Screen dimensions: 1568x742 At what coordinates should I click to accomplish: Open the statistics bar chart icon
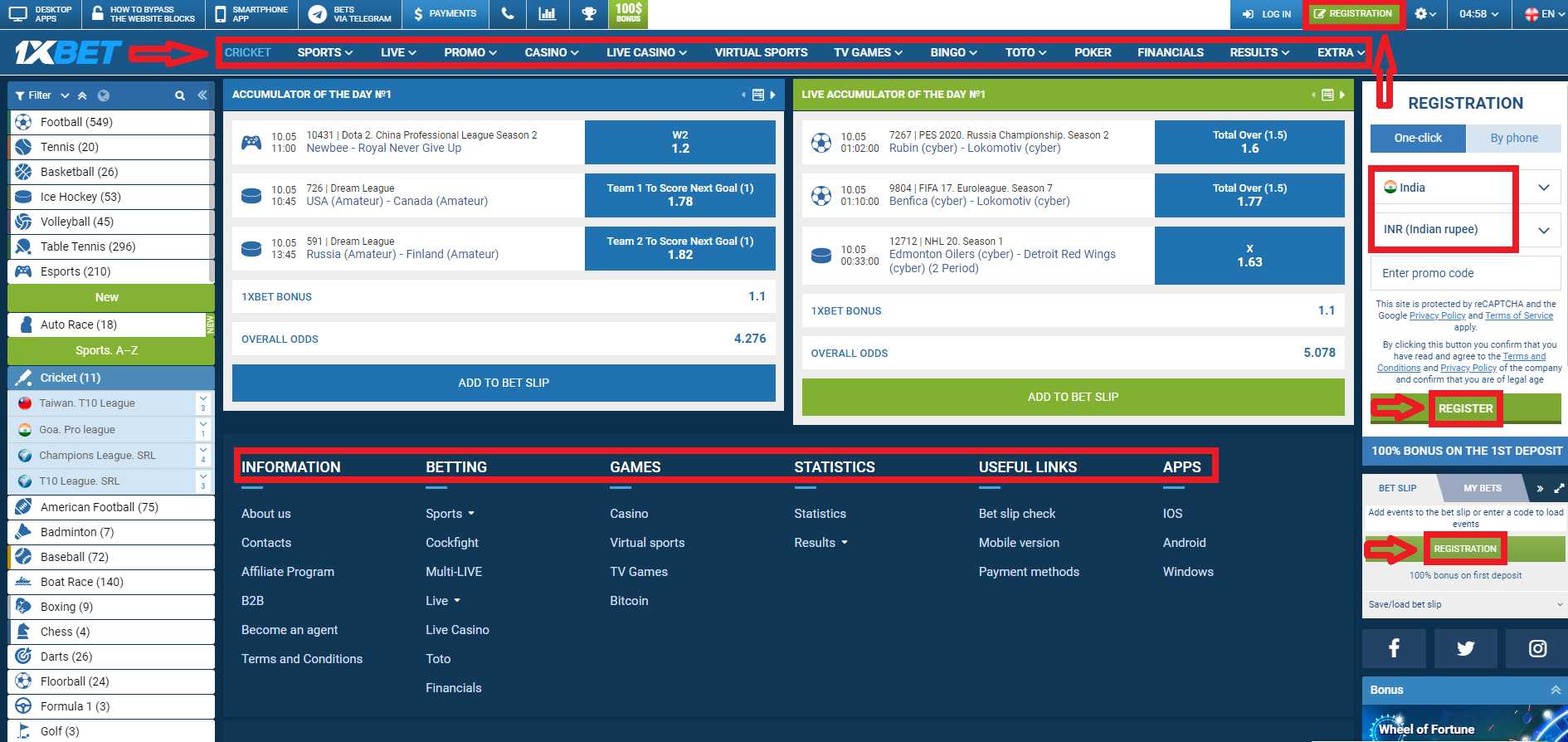pos(547,14)
